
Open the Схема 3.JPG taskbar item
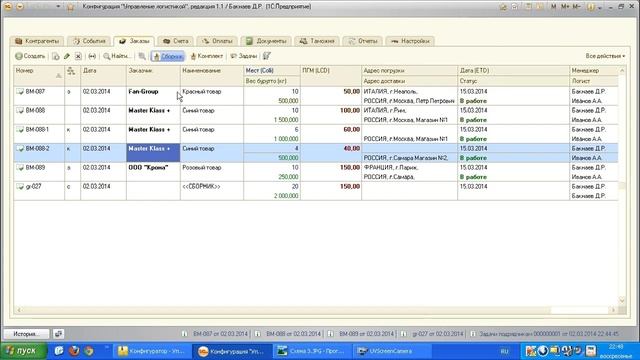click(313, 351)
